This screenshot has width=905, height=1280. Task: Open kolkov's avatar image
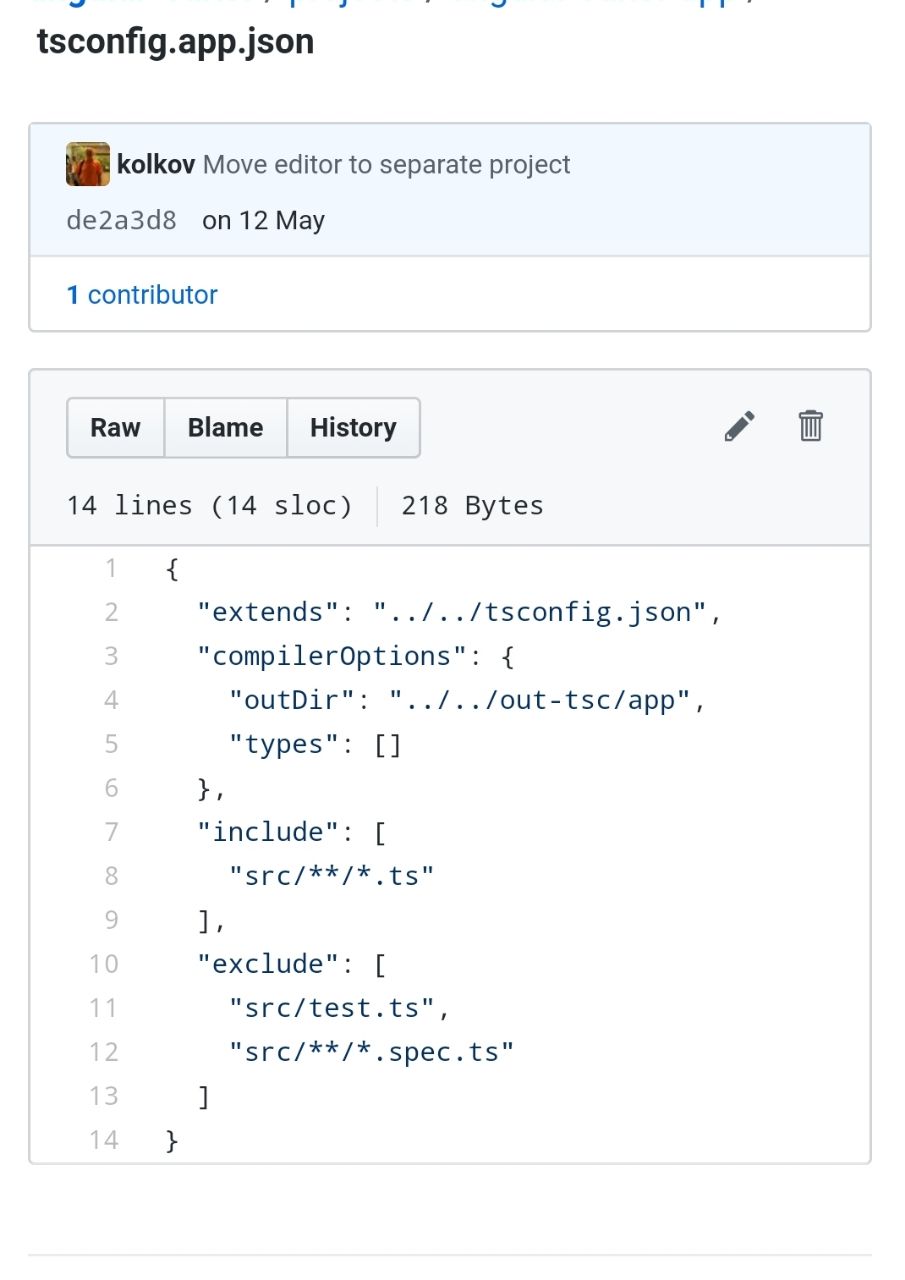coord(88,164)
